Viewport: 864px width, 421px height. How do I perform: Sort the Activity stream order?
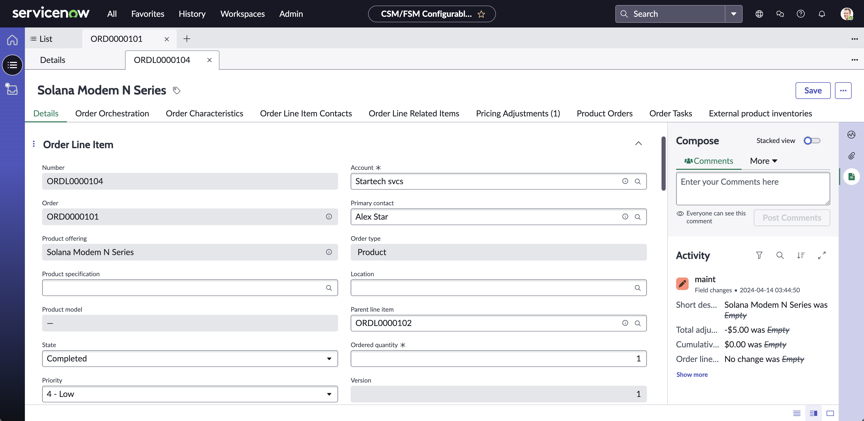801,255
